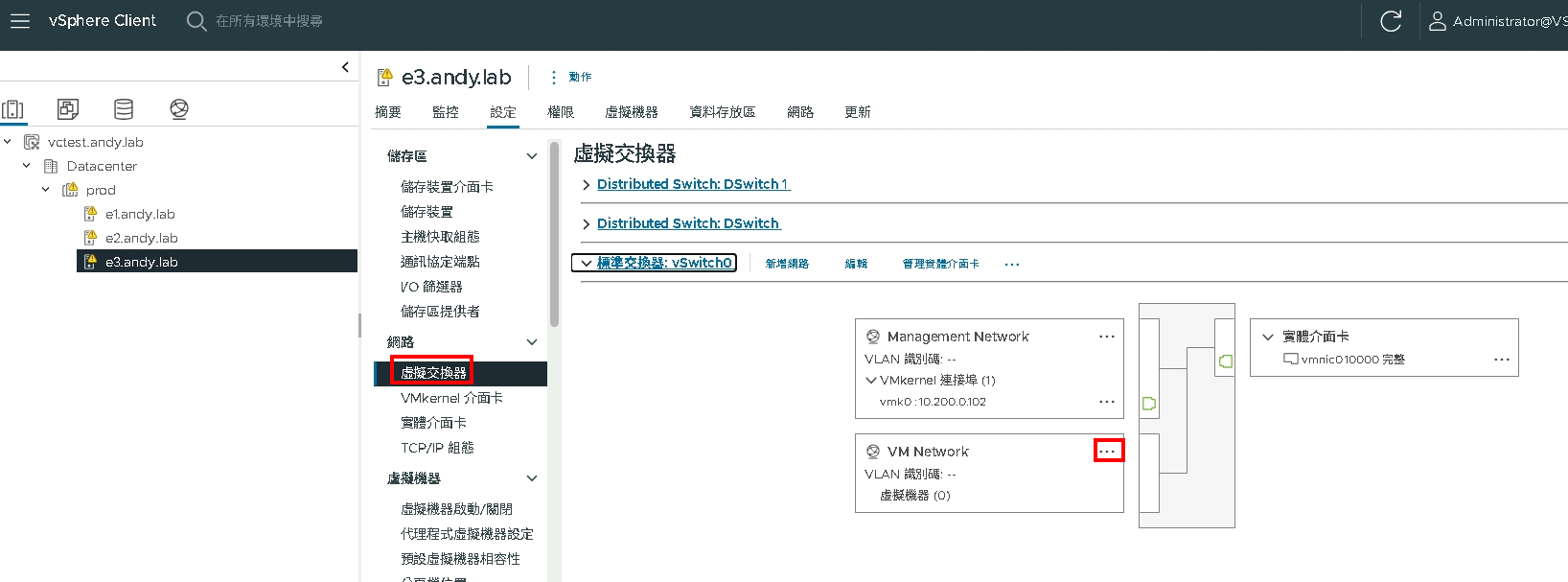
Task: Expand Distributed Switch: DSwitch 1
Action: 586,185
